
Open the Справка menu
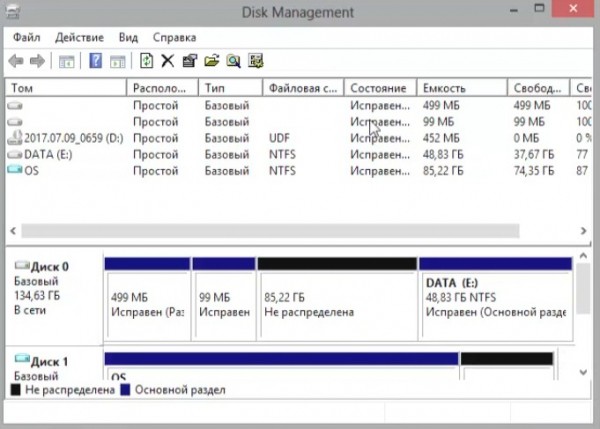click(174, 38)
